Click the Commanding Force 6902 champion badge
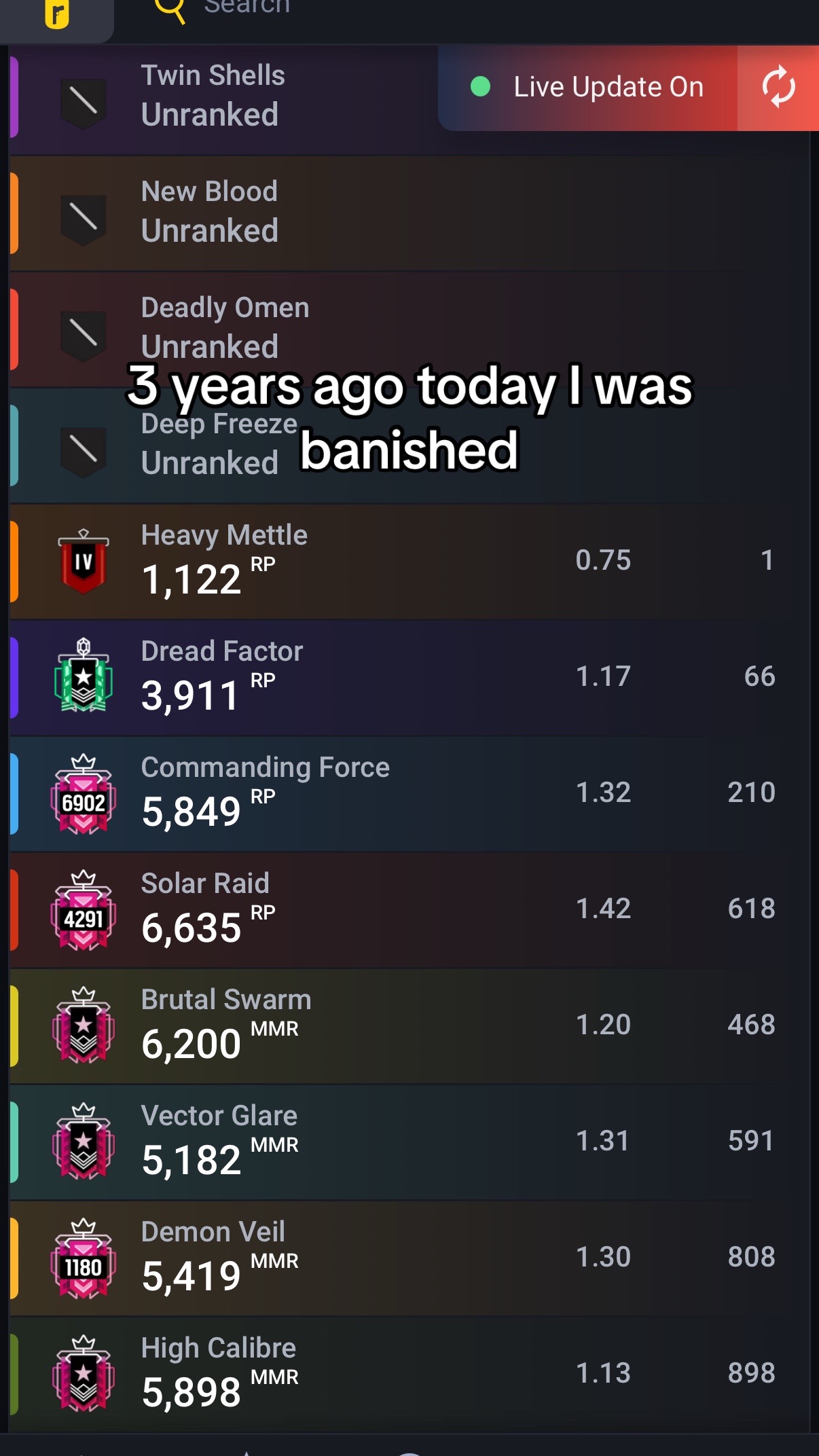This screenshot has height=1456, width=819. (x=83, y=794)
